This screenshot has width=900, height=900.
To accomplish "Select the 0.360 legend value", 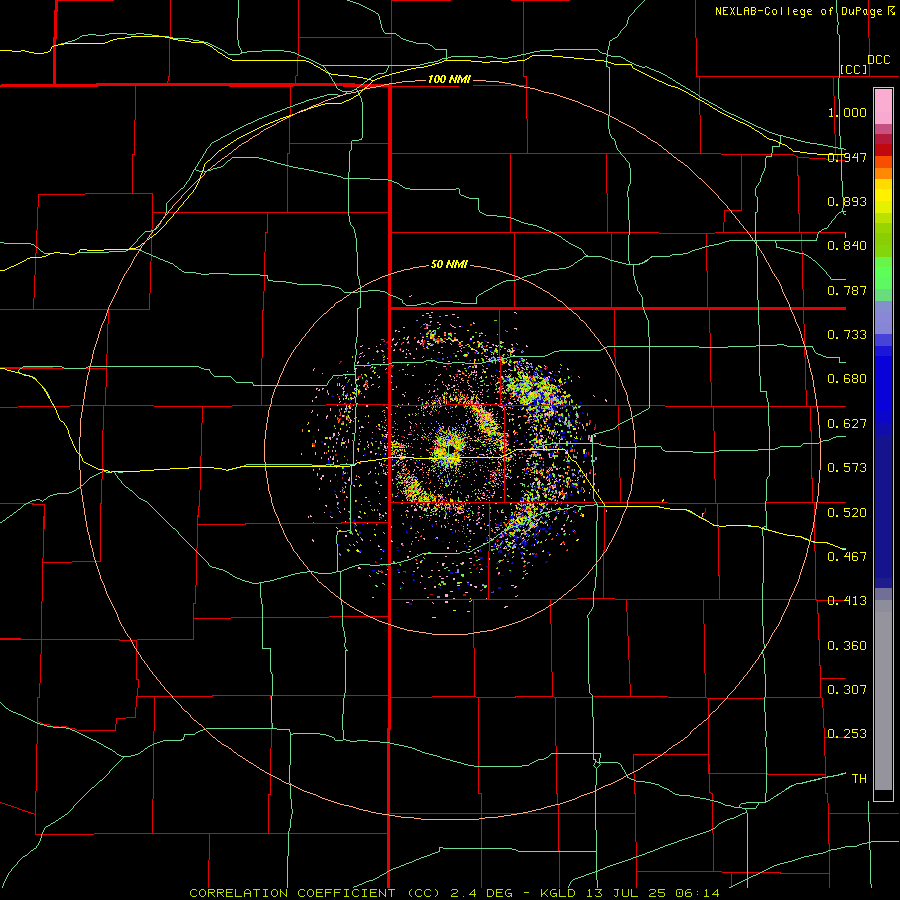I will [x=847, y=645].
